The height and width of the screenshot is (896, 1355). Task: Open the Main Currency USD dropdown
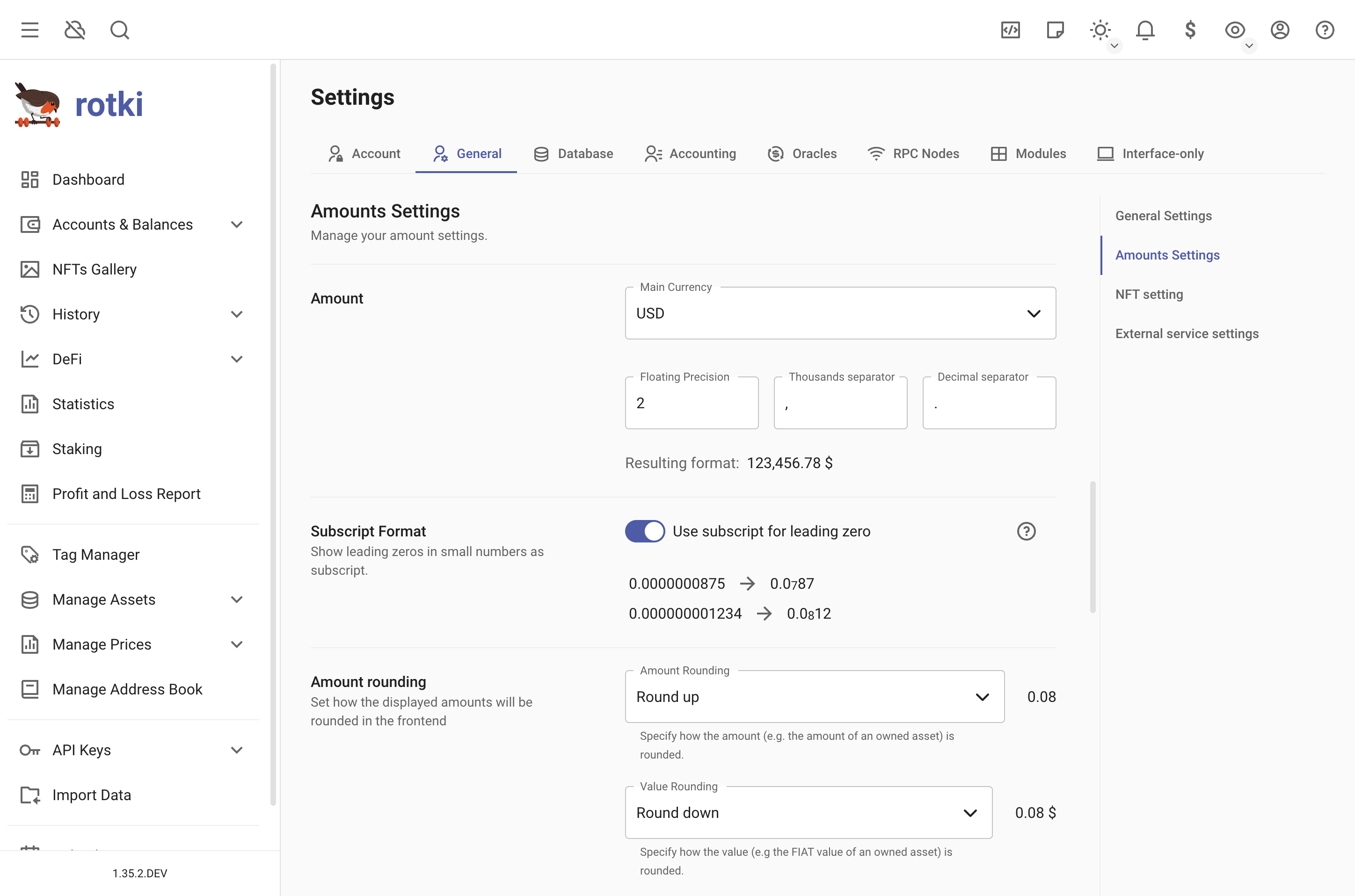coord(840,313)
